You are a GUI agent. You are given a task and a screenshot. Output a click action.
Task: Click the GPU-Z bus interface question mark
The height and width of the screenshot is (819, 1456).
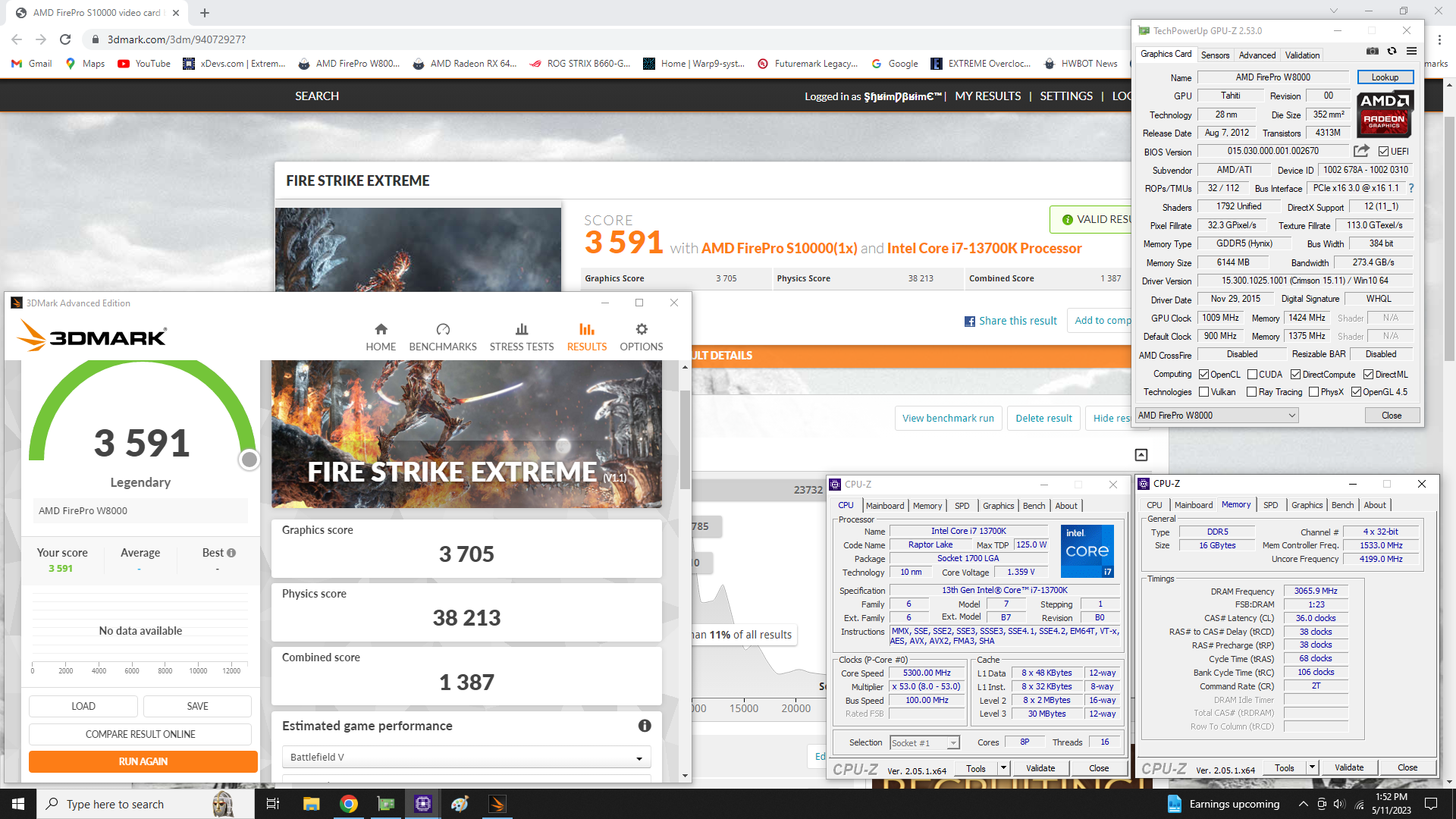pos(1411,188)
